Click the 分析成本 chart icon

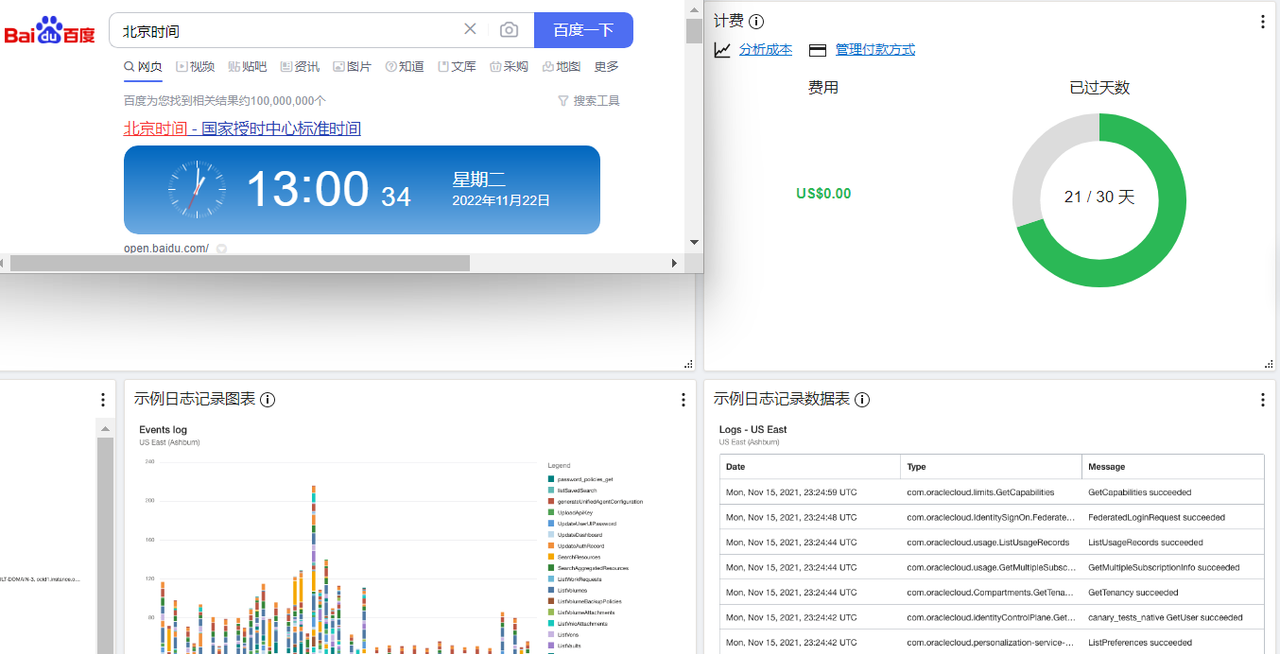click(x=722, y=50)
